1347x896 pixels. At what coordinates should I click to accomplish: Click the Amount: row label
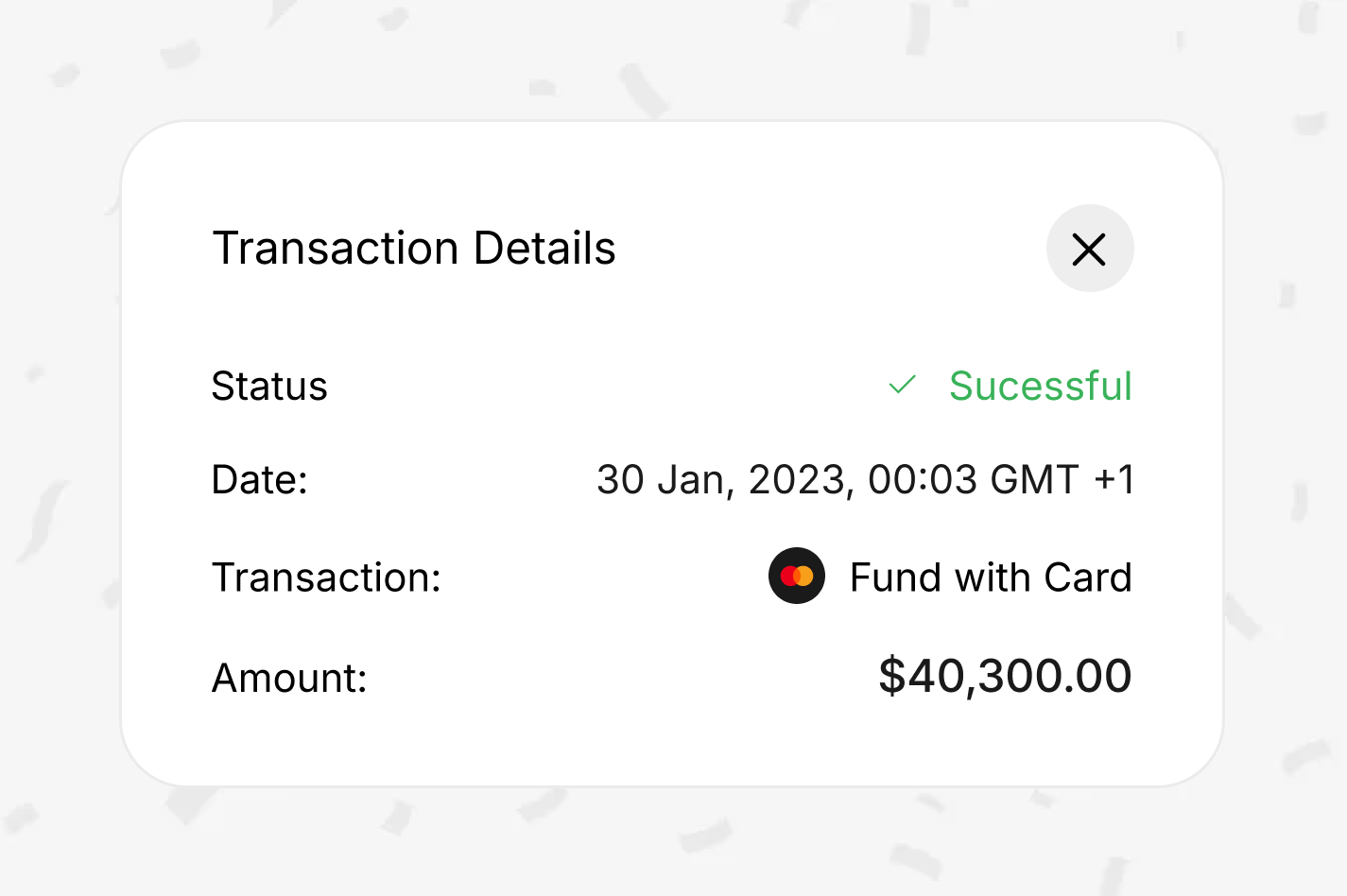(x=289, y=678)
